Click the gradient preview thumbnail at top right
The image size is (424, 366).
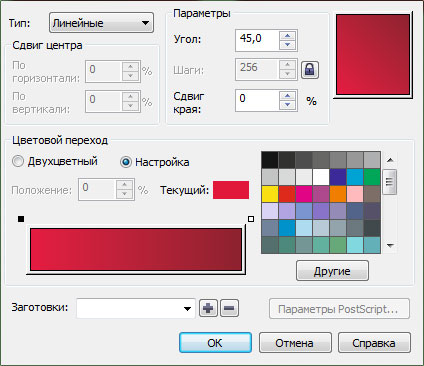(373, 54)
